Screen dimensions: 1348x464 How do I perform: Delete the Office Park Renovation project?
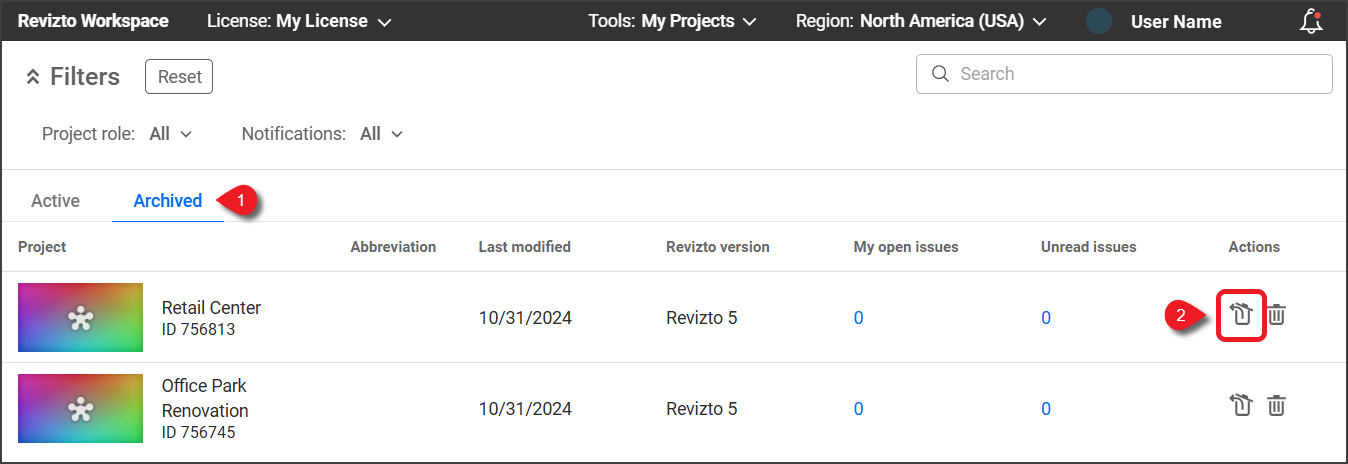(1277, 405)
